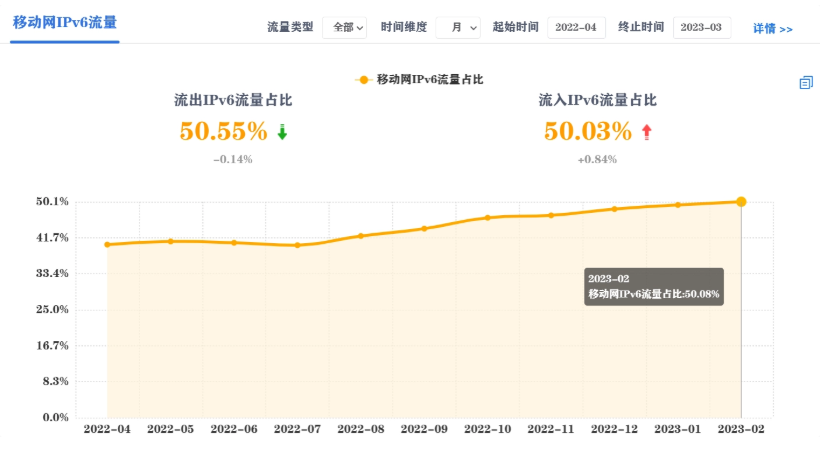Click the 2023-01 data point on the line

click(x=678, y=205)
